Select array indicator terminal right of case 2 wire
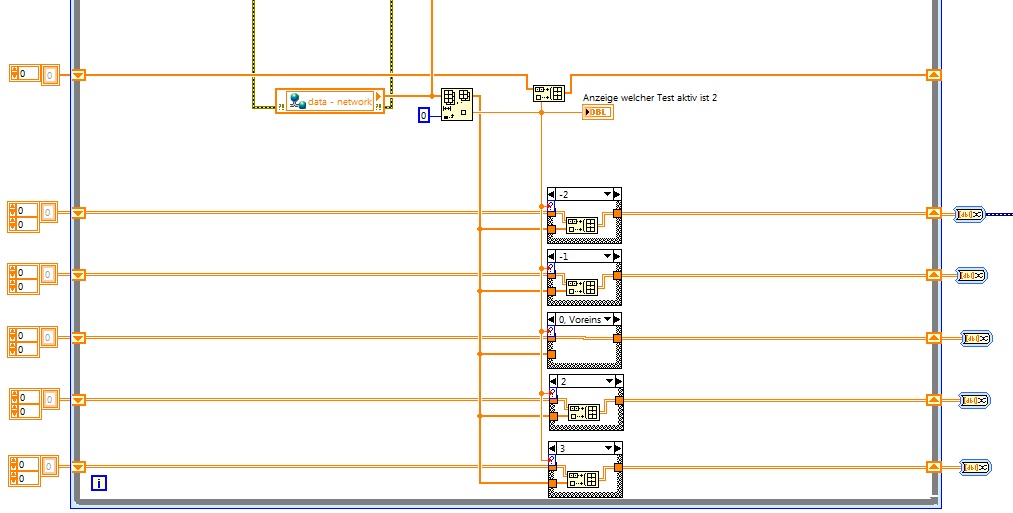 [974, 401]
